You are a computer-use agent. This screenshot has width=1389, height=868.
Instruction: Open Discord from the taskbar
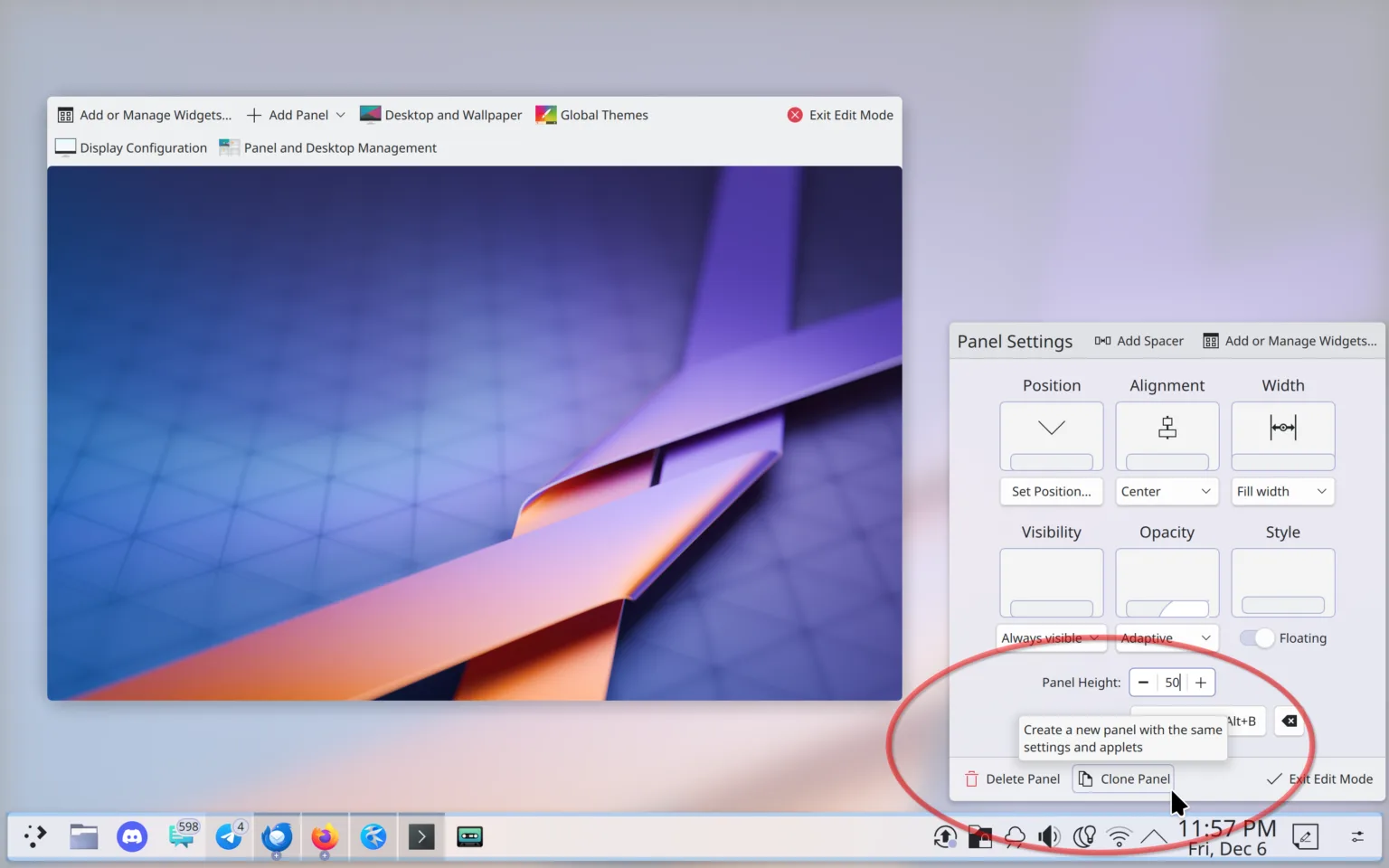coord(132,836)
